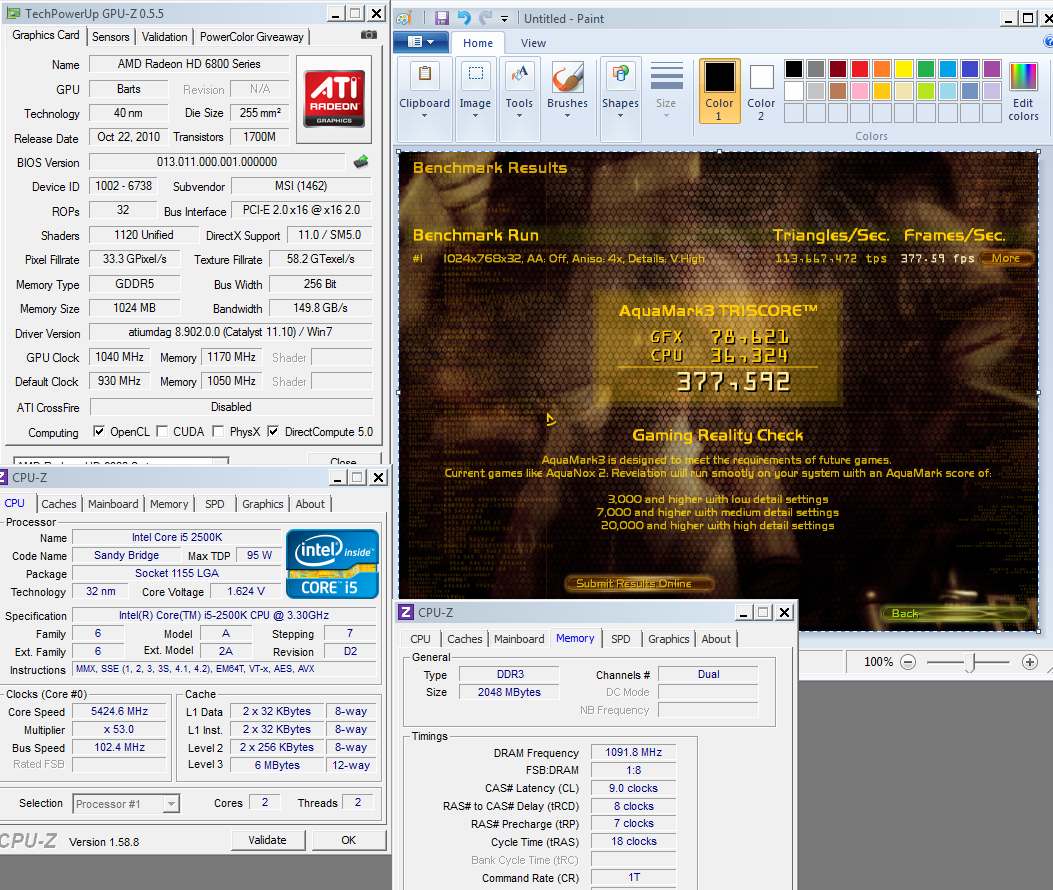Expand the Brushes dropdown arrow
1053x890 pixels.
(x=567, y=116)
